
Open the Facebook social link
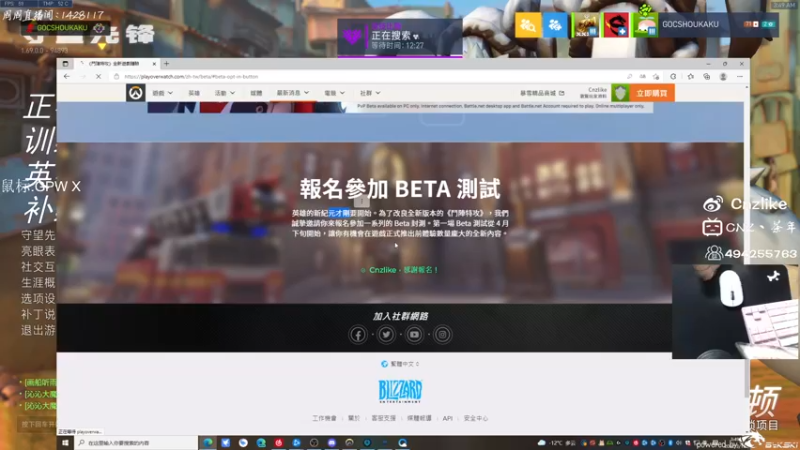358,335
